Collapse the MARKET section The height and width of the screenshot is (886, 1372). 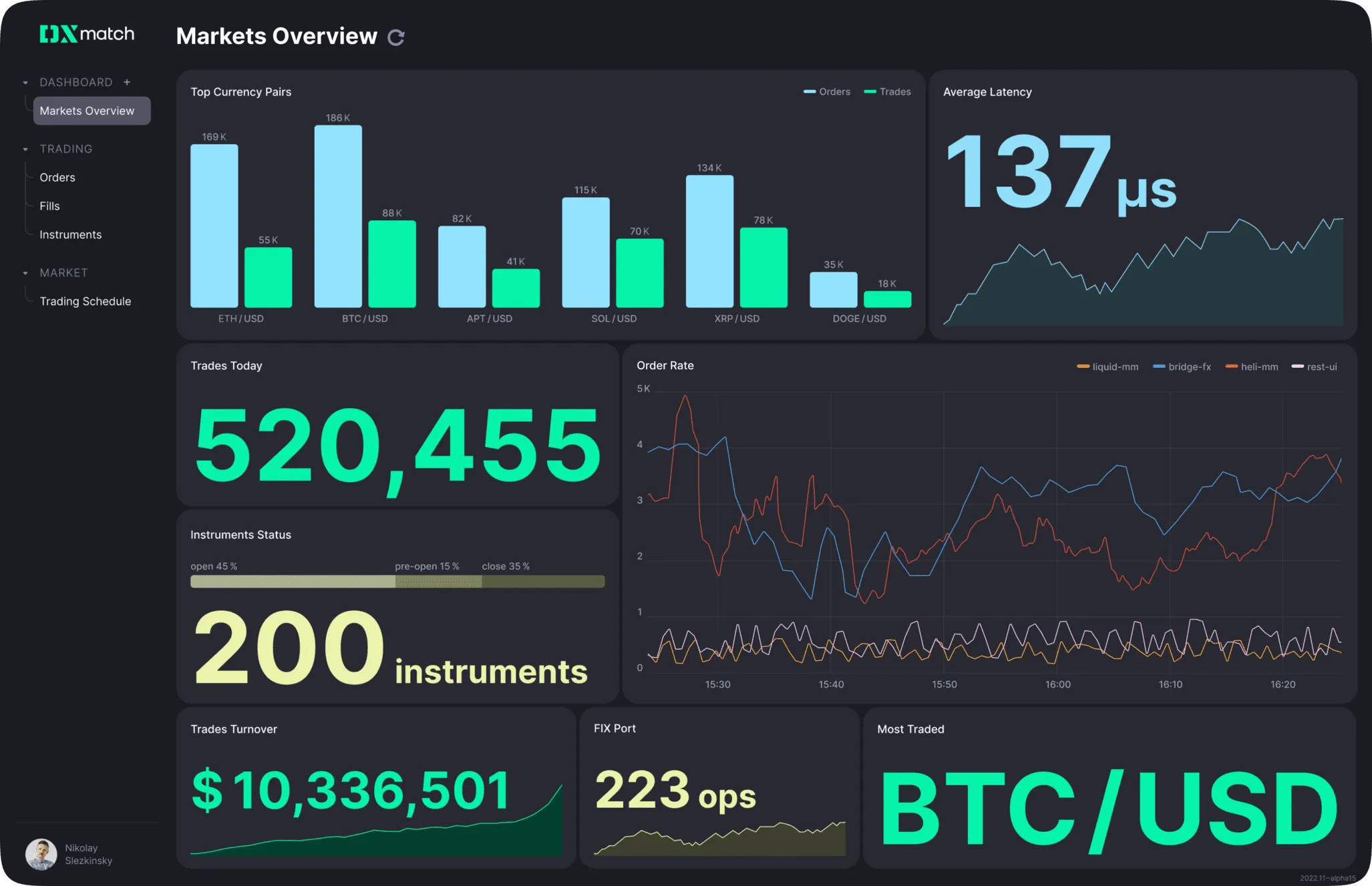tap(25, 272)
